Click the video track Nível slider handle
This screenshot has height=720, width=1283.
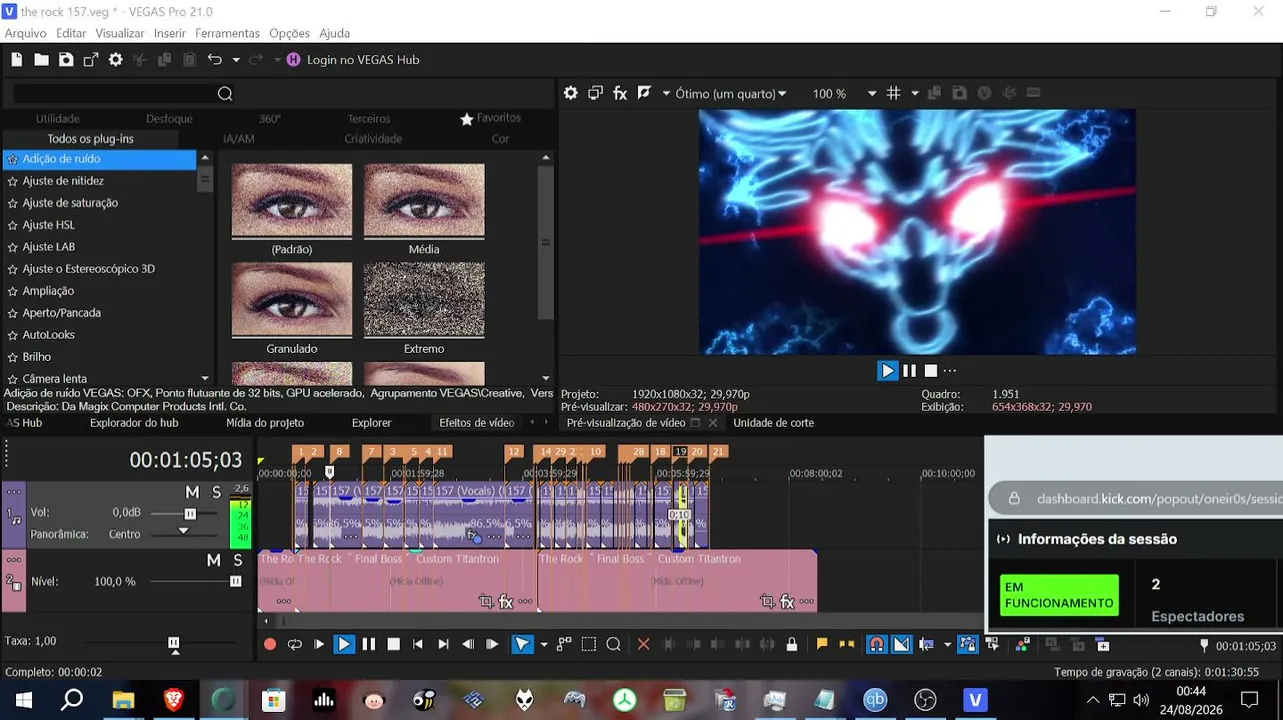tap(236, 581)
